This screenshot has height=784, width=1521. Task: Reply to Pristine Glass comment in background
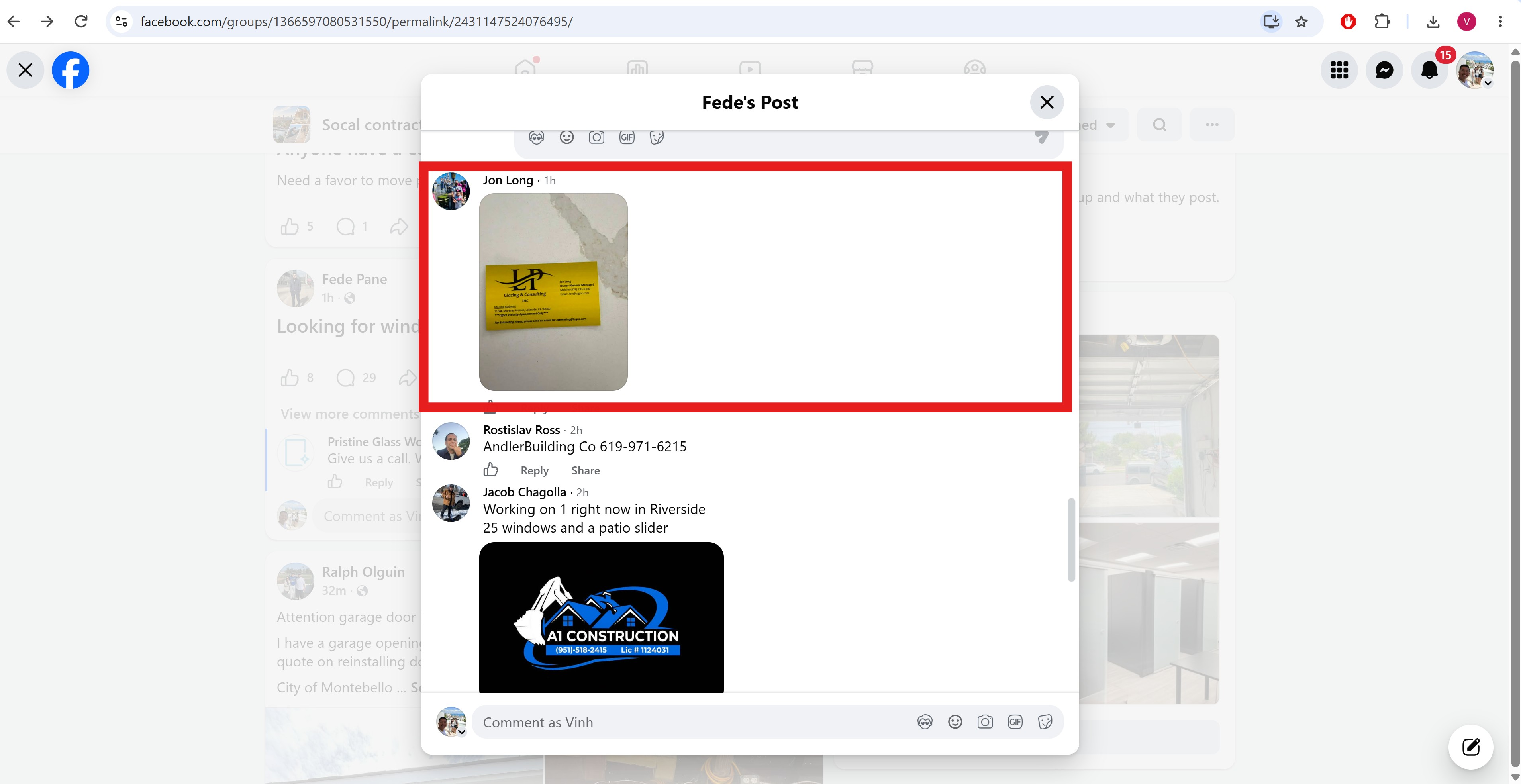coord(378,482)
